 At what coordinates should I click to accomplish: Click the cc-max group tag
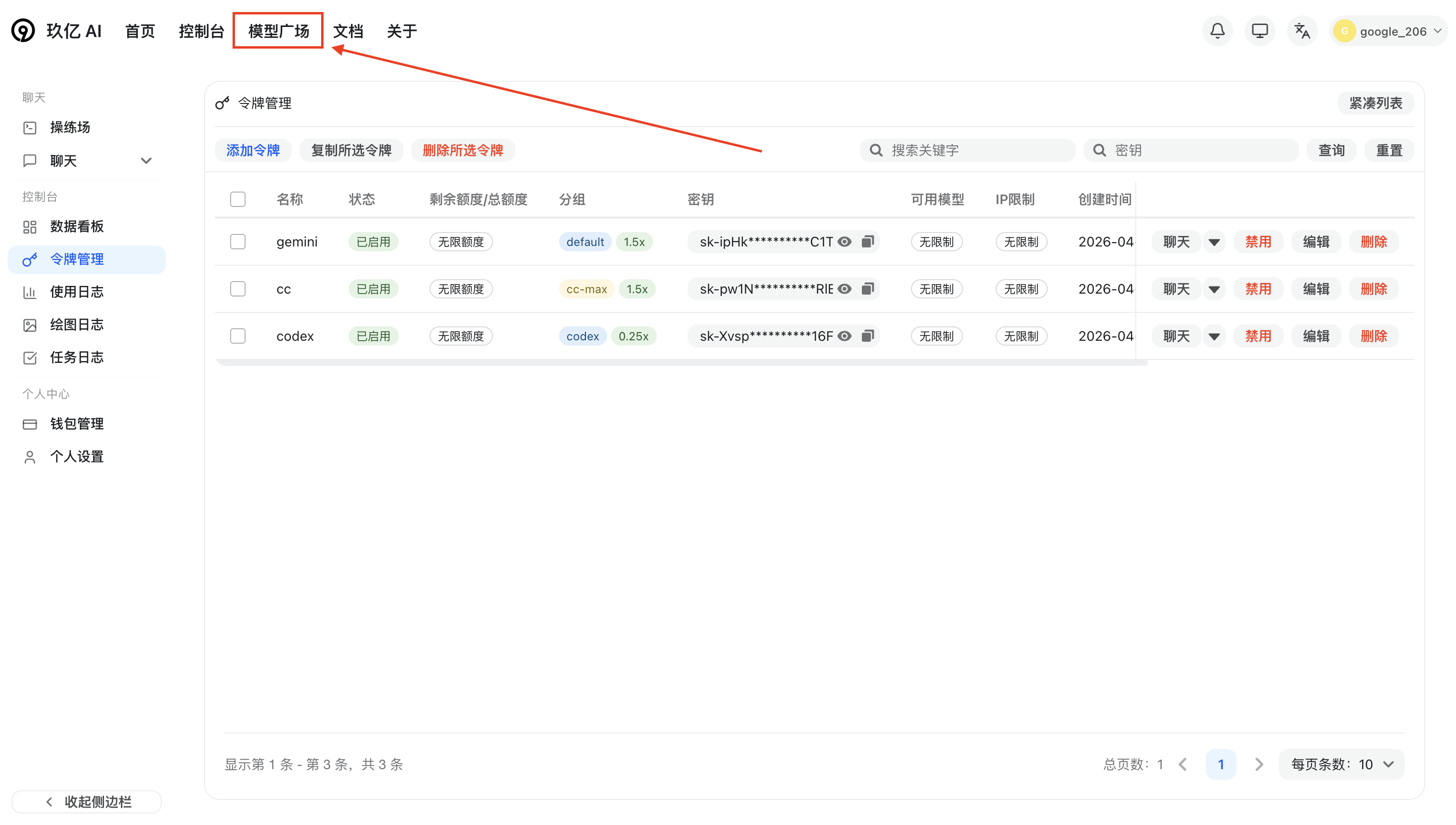click(586, 289)
